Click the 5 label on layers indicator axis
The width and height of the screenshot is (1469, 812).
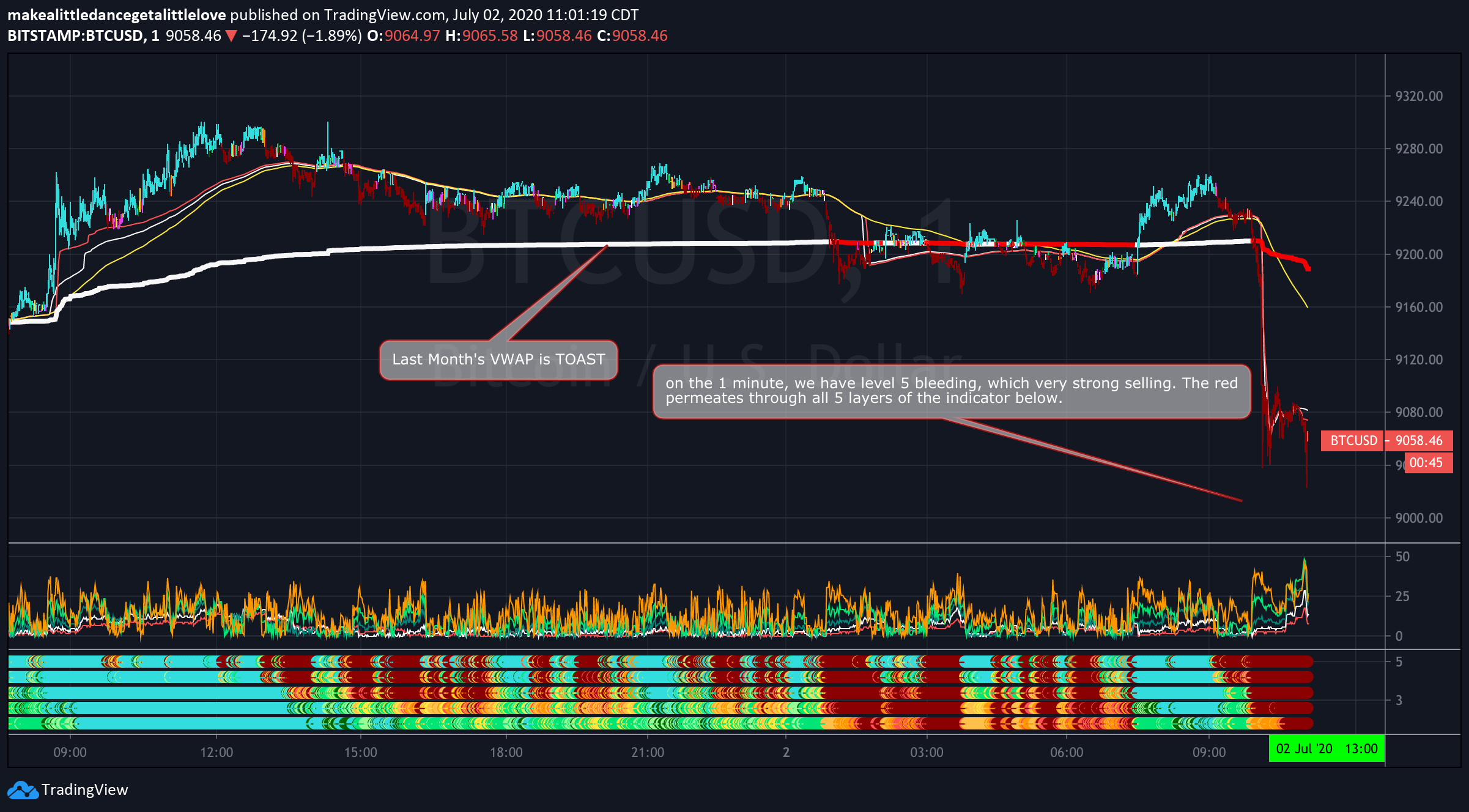(x=1399, y=662)
